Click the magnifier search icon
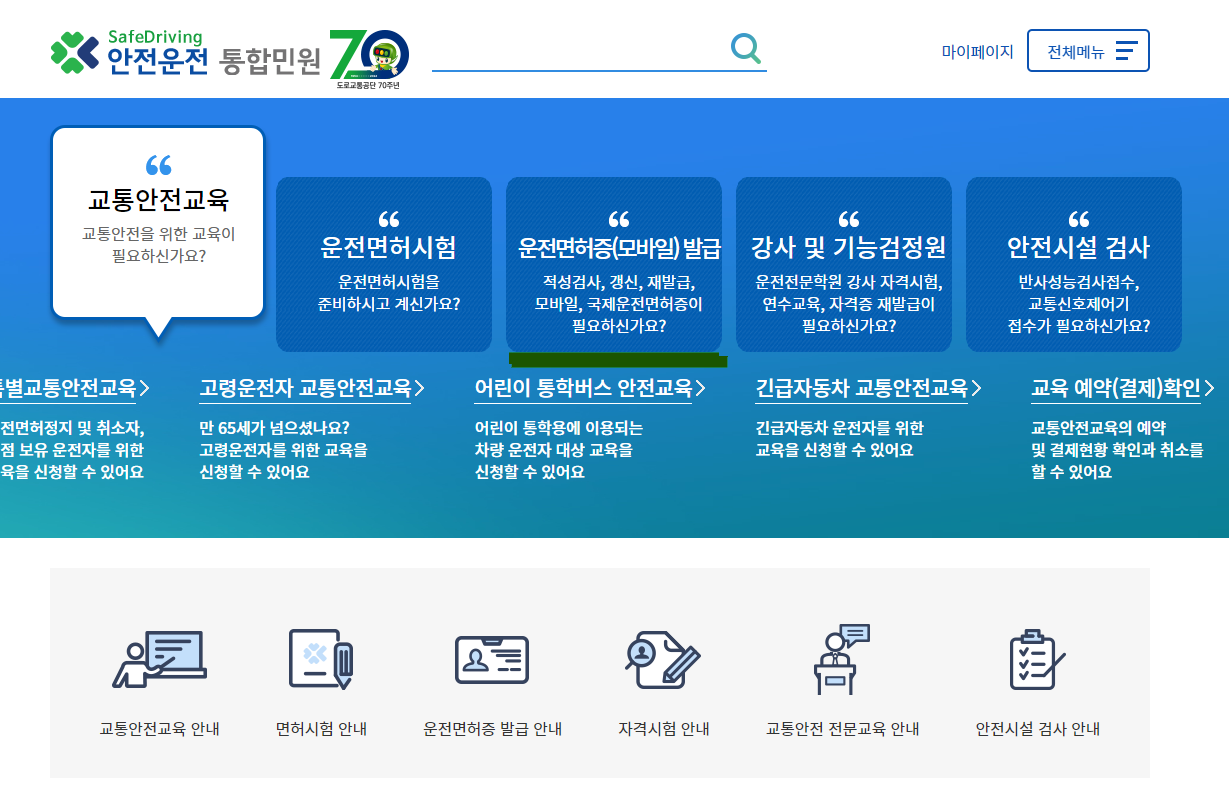The height and width of the screenshot is (806, 1229). click(746, 48)
